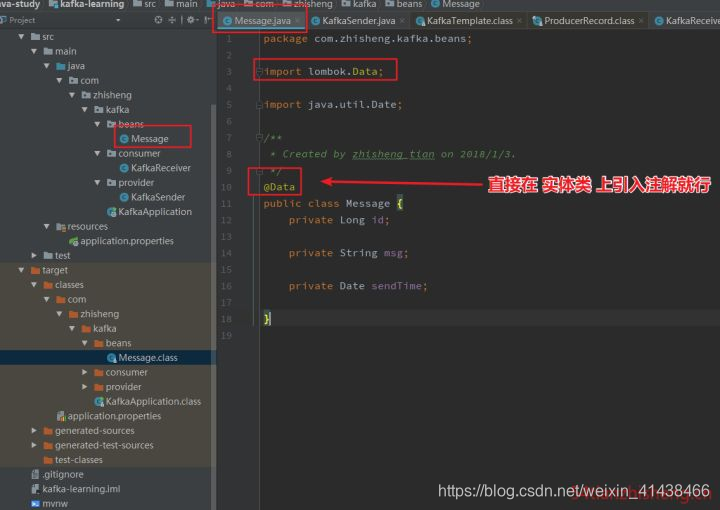The height and width of the screenshot is (510, 720).
Task: Collapse the java source folder
Action: [47, 66]
